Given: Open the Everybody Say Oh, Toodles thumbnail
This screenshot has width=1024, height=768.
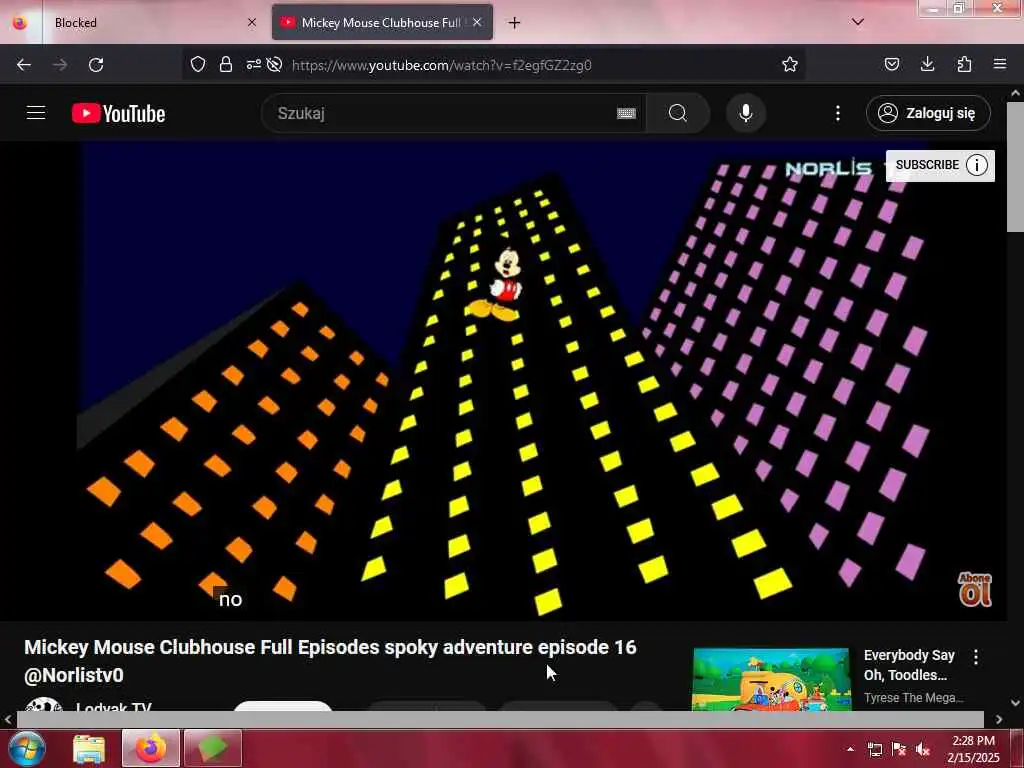Looking at the screenshot, I should 771,679.
